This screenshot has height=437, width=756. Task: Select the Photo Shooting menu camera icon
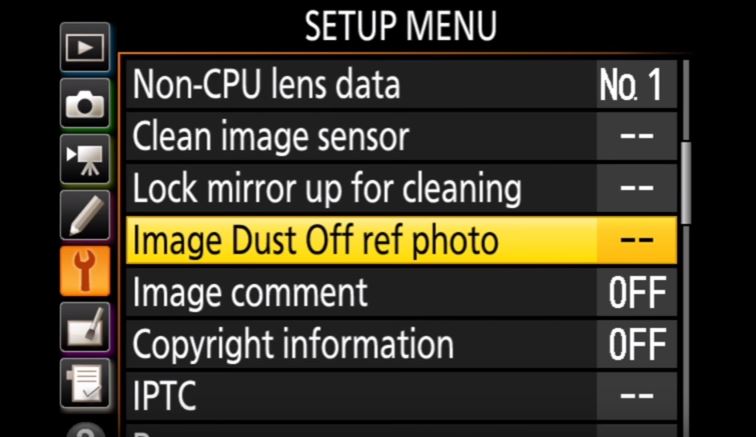[x=85, y=103]
